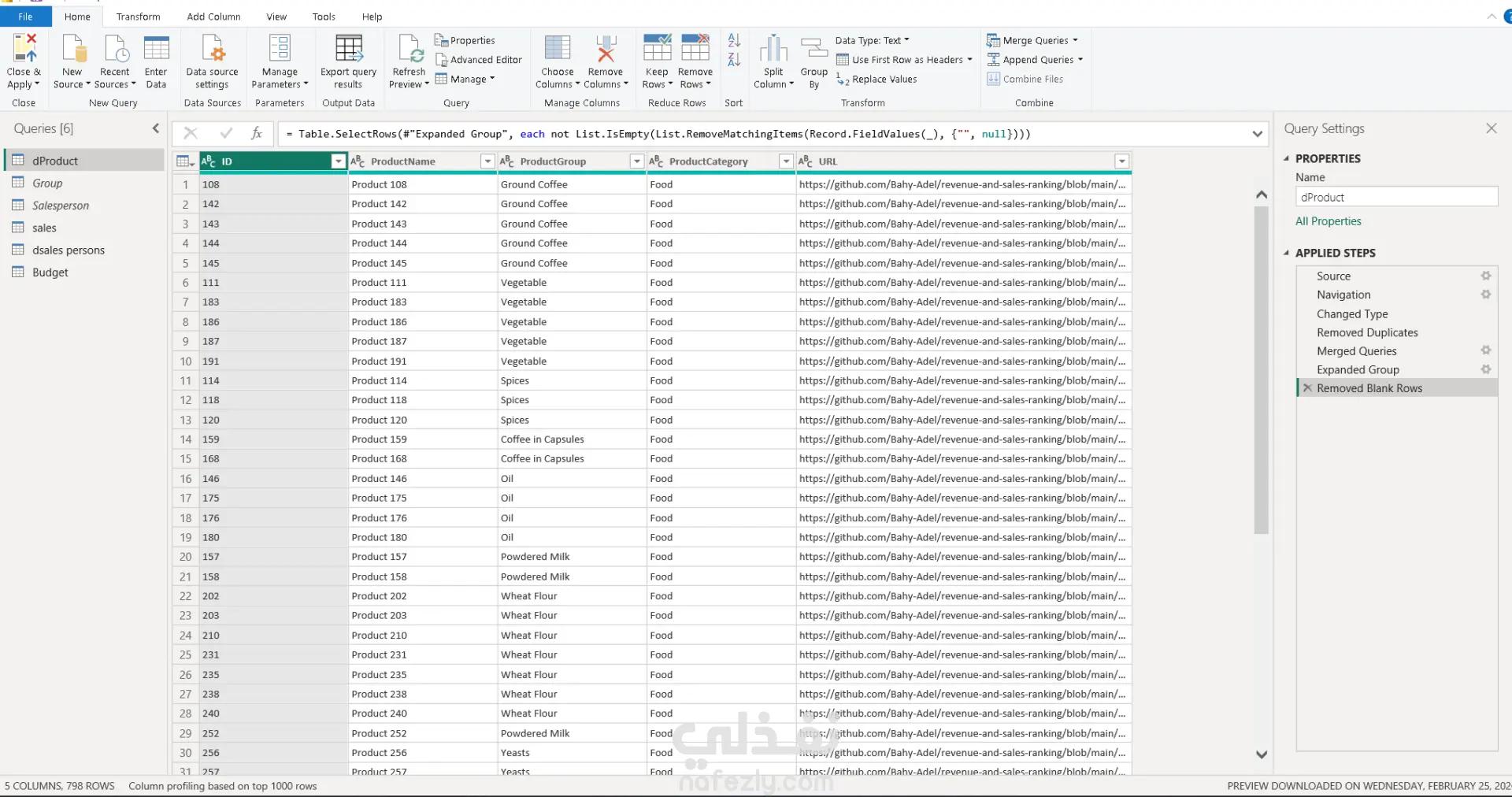Open query Properties
Viewport: 1512px width, 797px height.
click(465, 40)
